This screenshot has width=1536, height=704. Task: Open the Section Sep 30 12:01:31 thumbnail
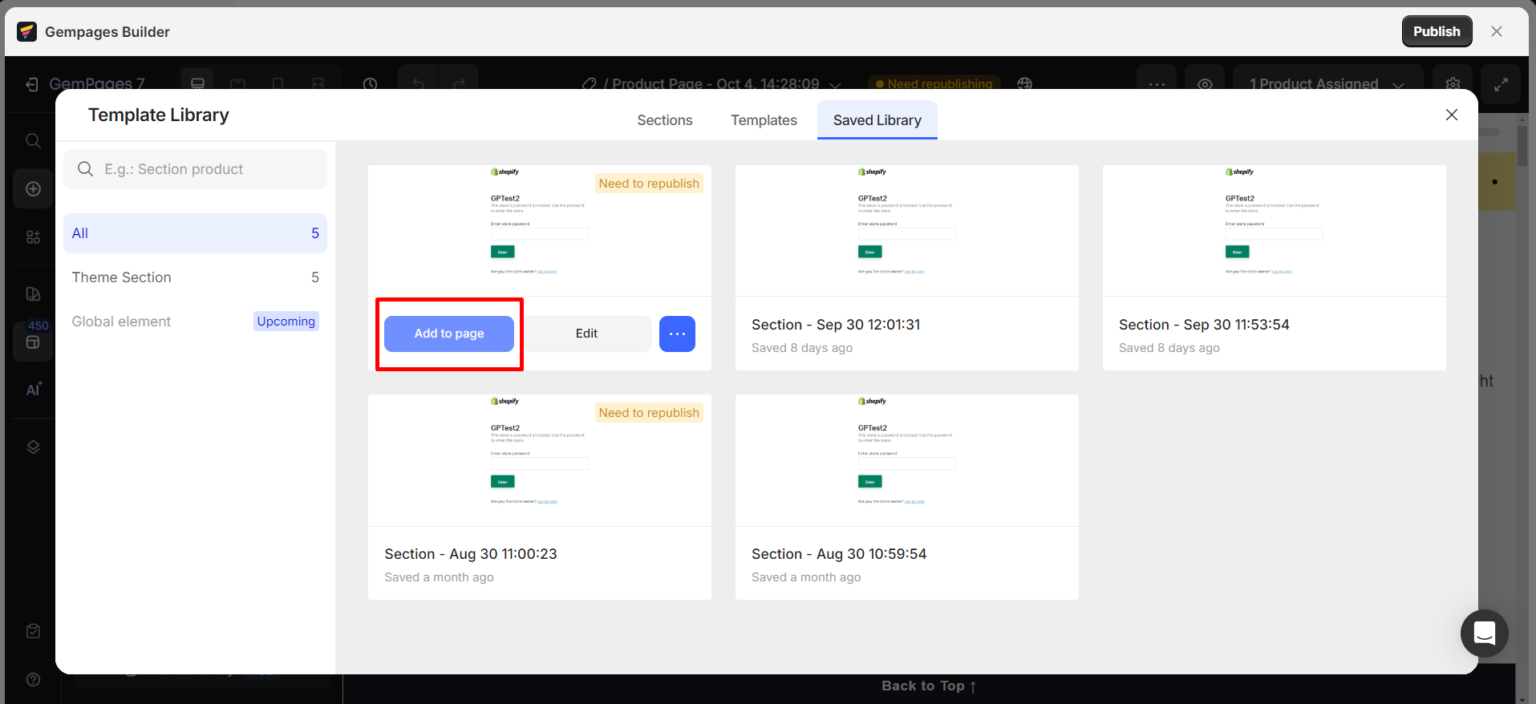point(906,230)
